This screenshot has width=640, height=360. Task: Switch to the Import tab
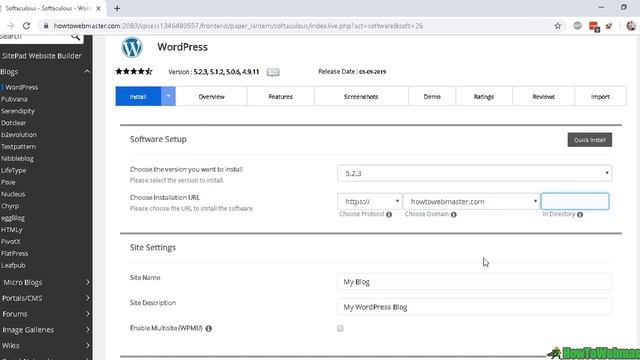point(600,96)
